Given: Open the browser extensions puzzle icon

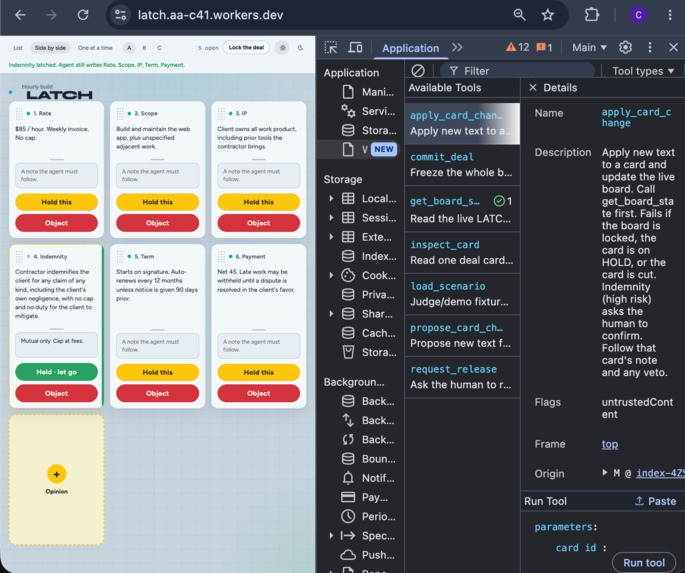Looking at the screenshot, I should 592,15.
